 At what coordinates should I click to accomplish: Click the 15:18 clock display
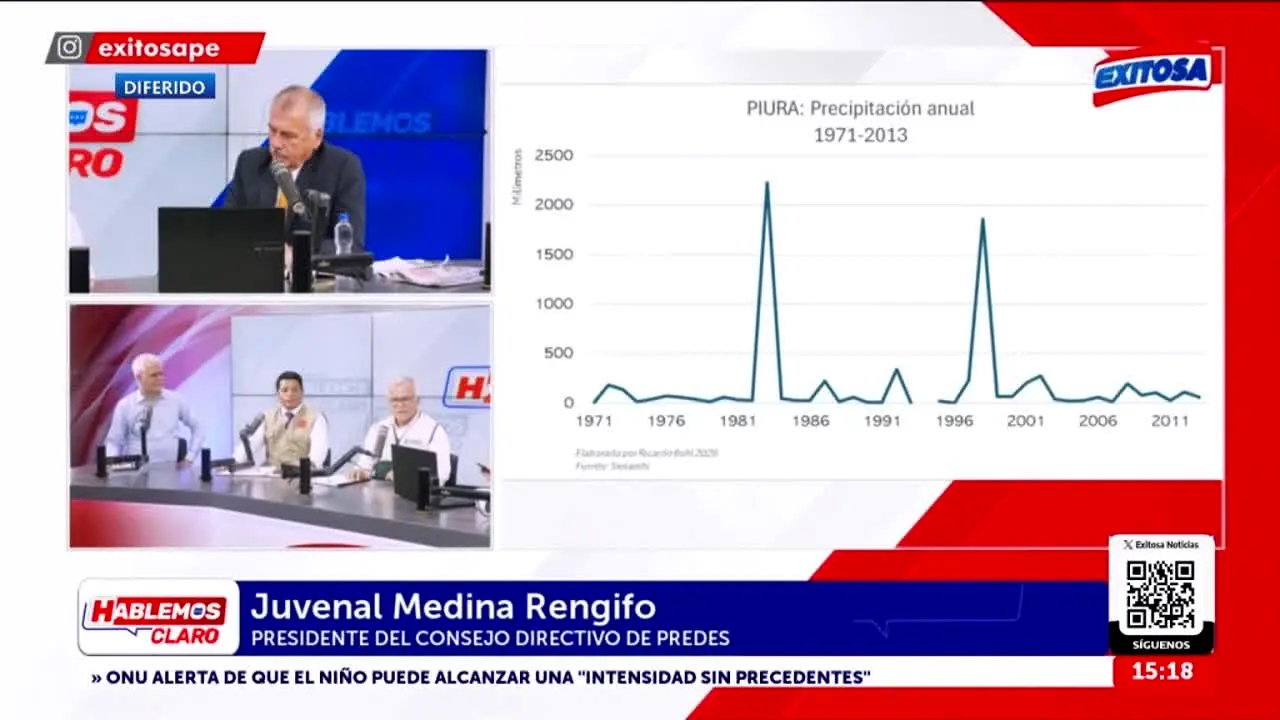click(1162, 671)
